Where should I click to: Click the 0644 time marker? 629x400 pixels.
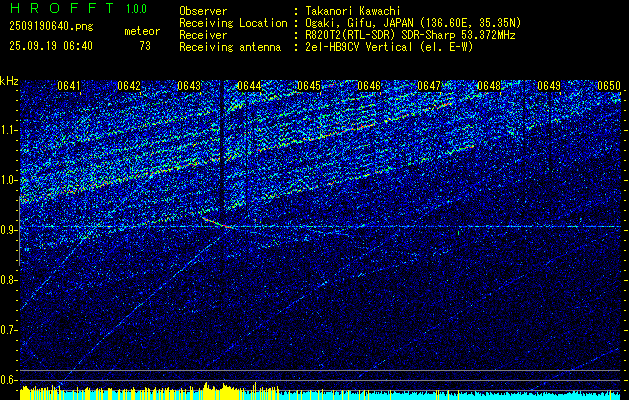pos(249,86)
